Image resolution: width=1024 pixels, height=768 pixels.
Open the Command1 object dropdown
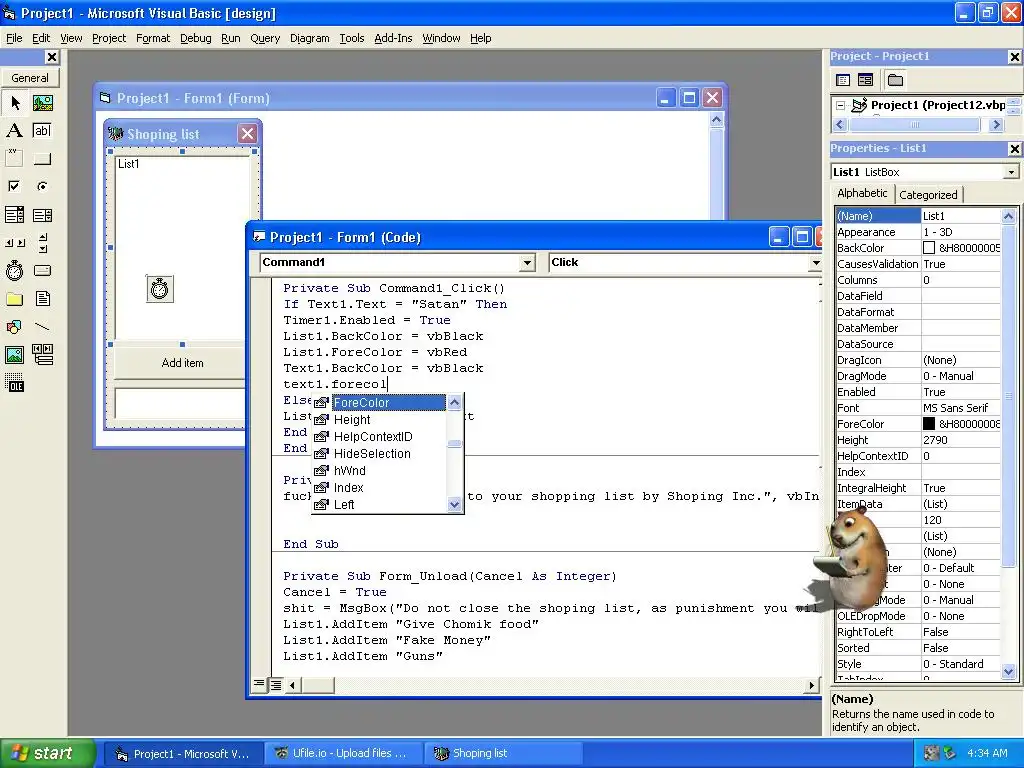[x=526, y=263]
